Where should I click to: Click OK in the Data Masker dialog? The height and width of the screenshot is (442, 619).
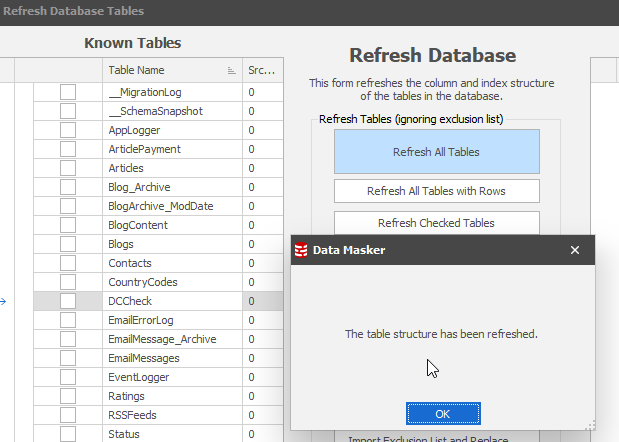(443, 414)
